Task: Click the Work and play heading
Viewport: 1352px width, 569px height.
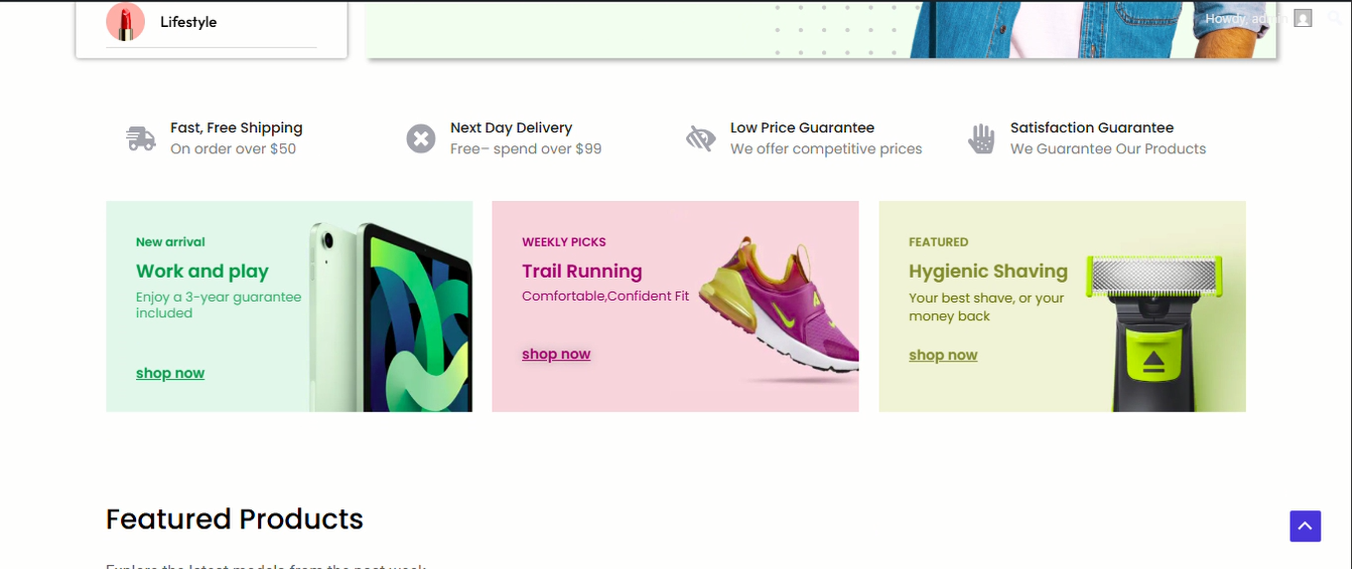Action: tap(202, 271)
